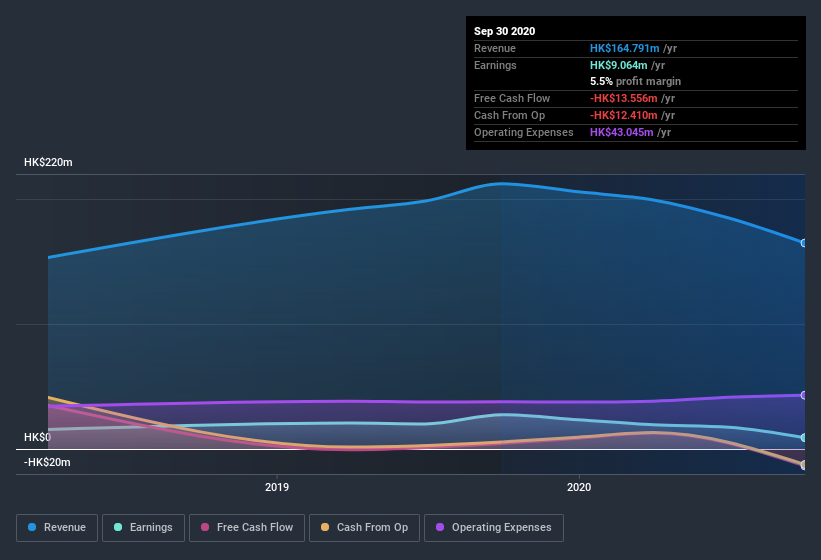Screen dimensions: 821x560
Task: Click the HK$164.791m revenue value
Action: pyautogui.click(x=624, y=48)
